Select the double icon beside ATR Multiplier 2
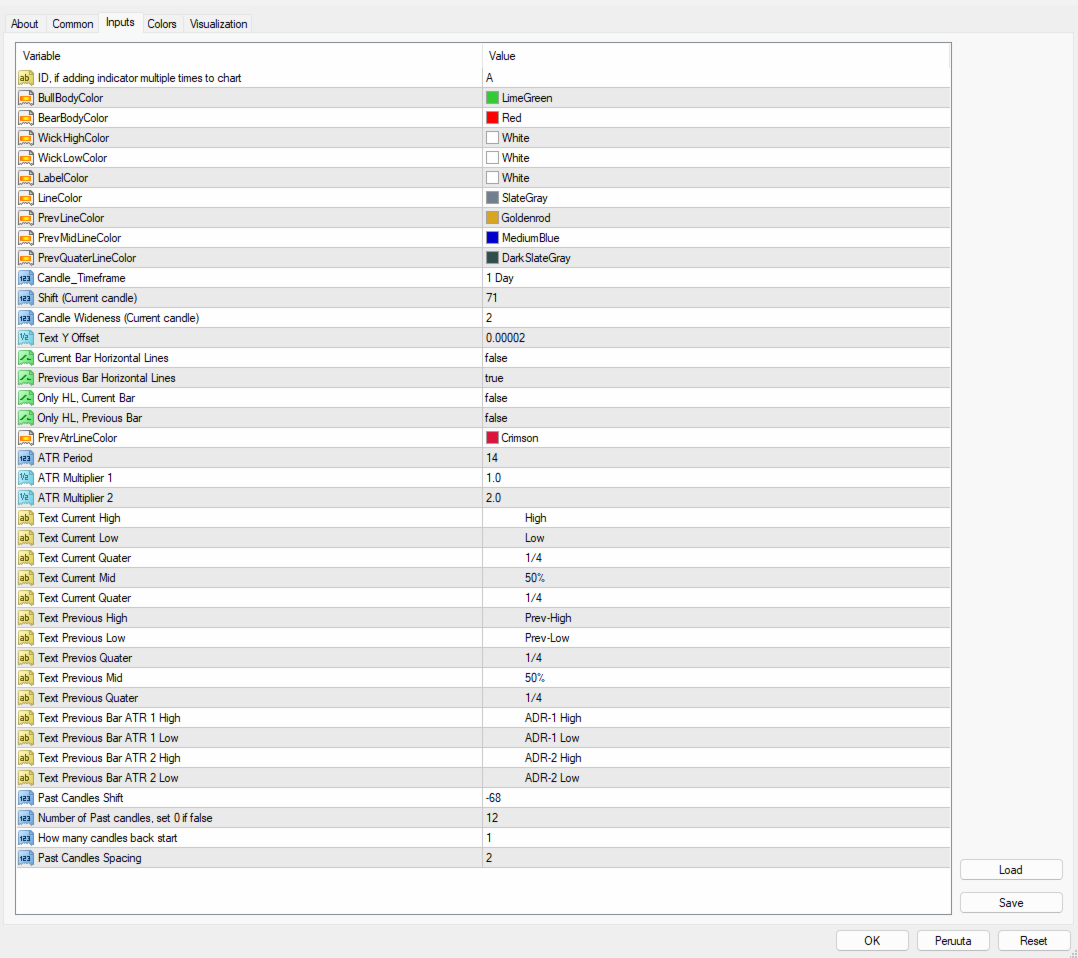Image resolution: width=1078 pixels, height=958 pixels. click(25, 497)
